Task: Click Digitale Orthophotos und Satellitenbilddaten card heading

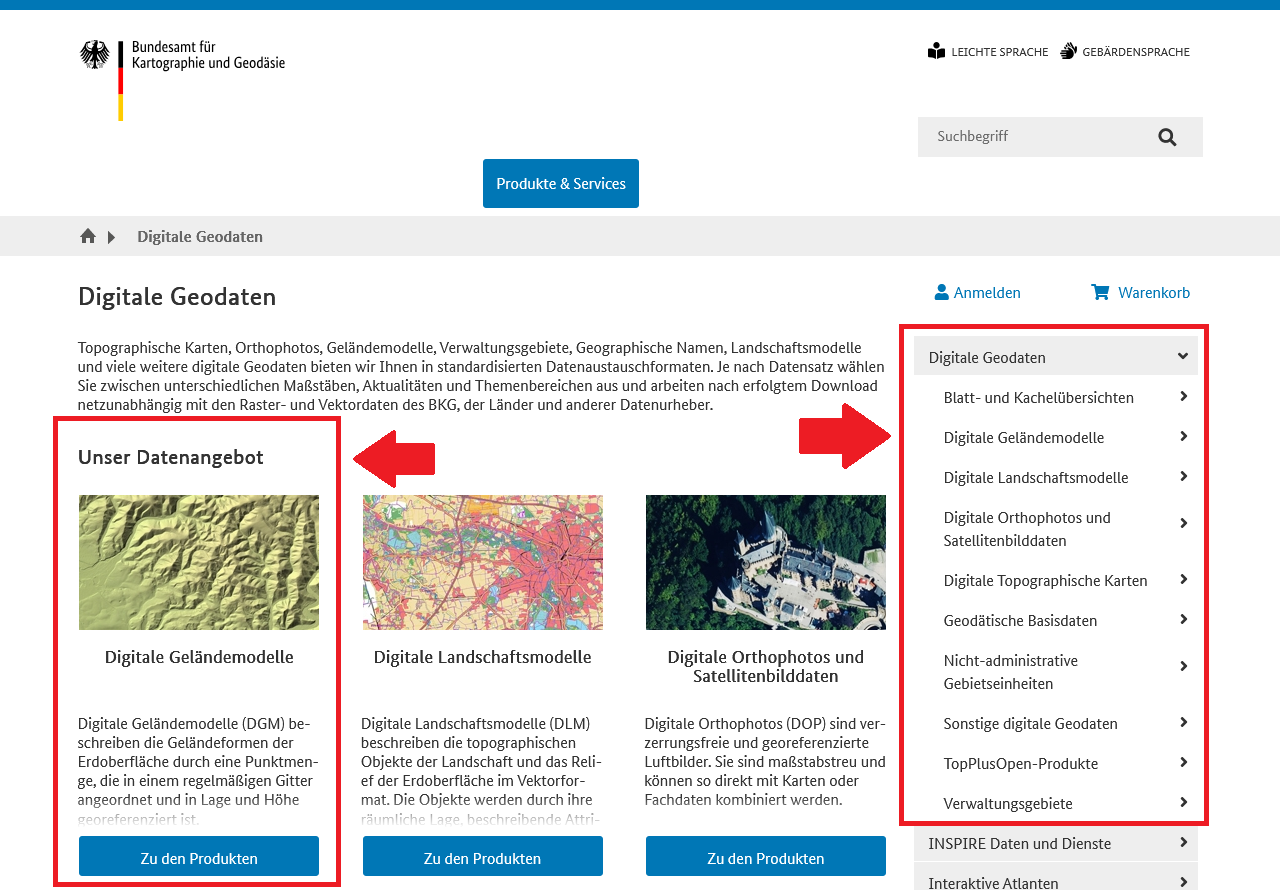Action: pos(766,667)
